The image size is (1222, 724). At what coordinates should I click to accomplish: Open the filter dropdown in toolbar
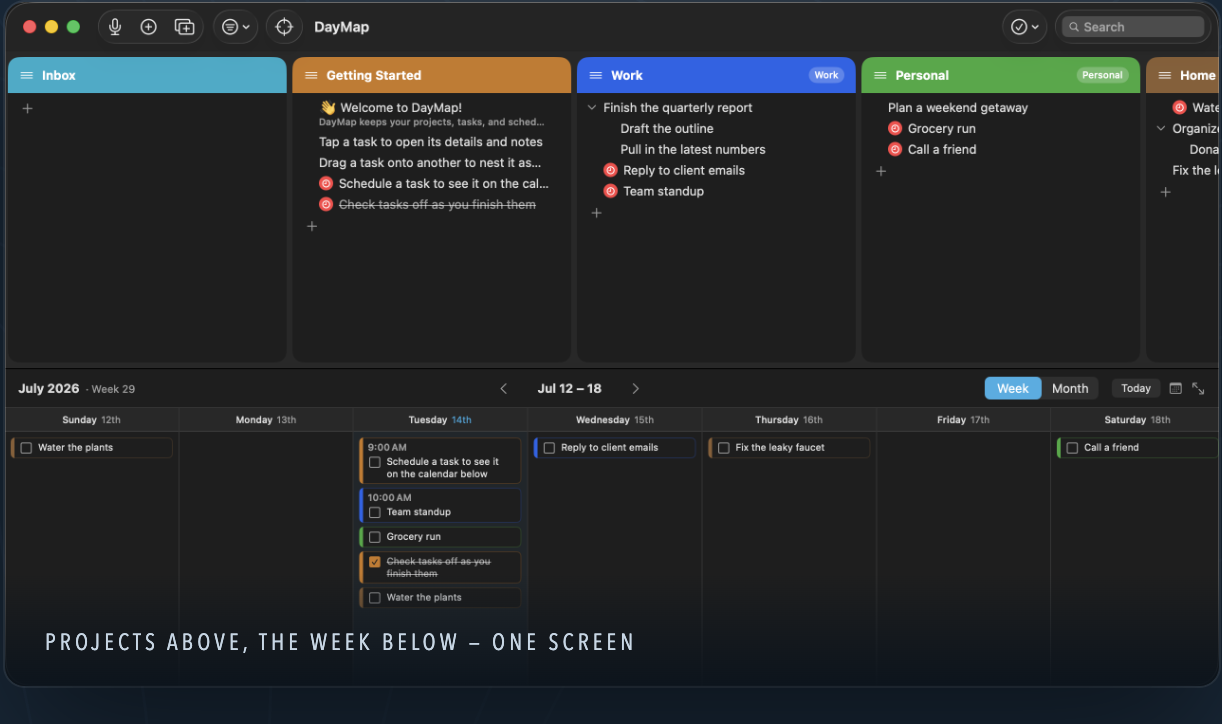[236, 27]
